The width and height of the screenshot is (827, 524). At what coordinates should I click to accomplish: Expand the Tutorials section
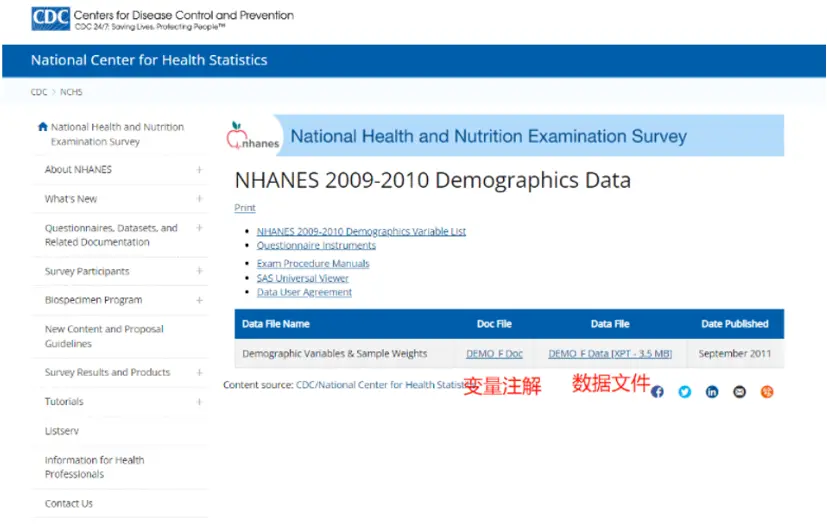199,402
